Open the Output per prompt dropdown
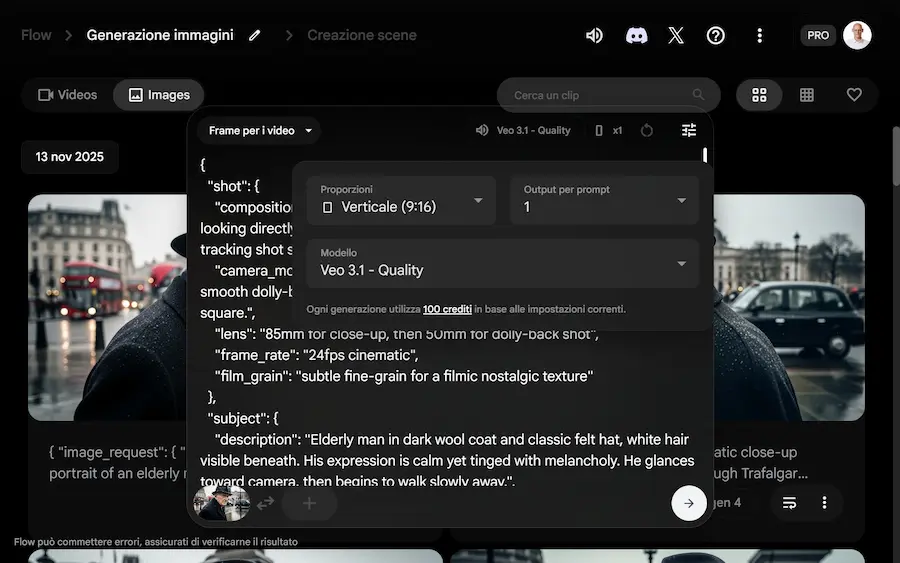Image resolution: width=900 pixels, height=563 pixels. 605,200
